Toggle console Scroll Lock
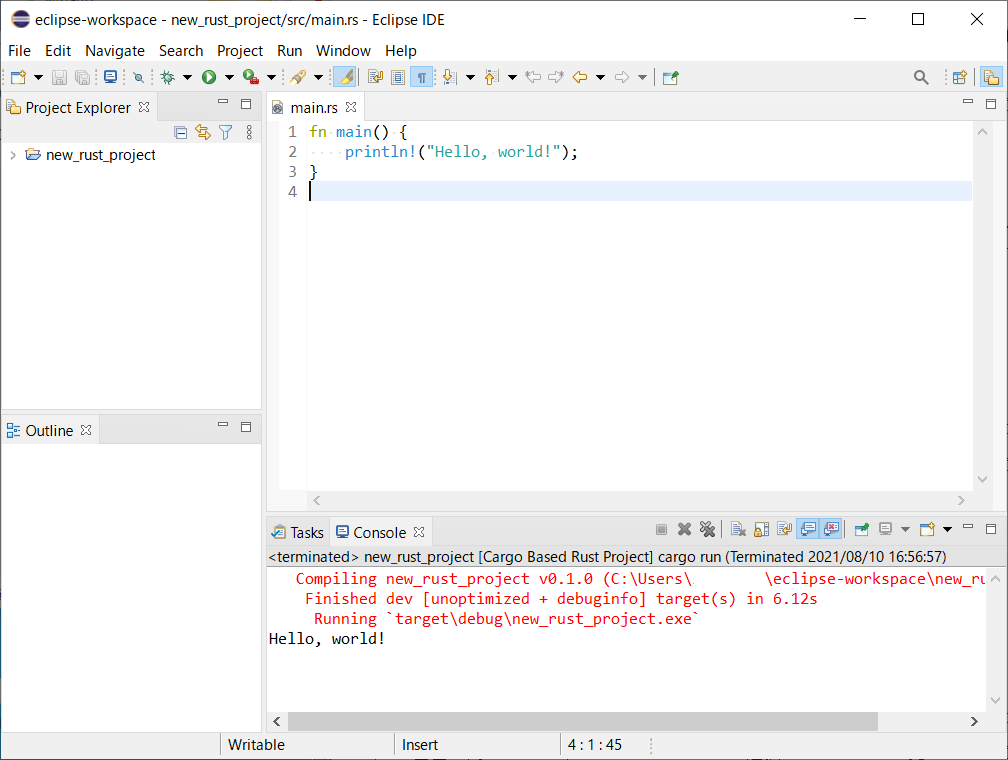This screenshot has height=760, width=1008. 761,529
